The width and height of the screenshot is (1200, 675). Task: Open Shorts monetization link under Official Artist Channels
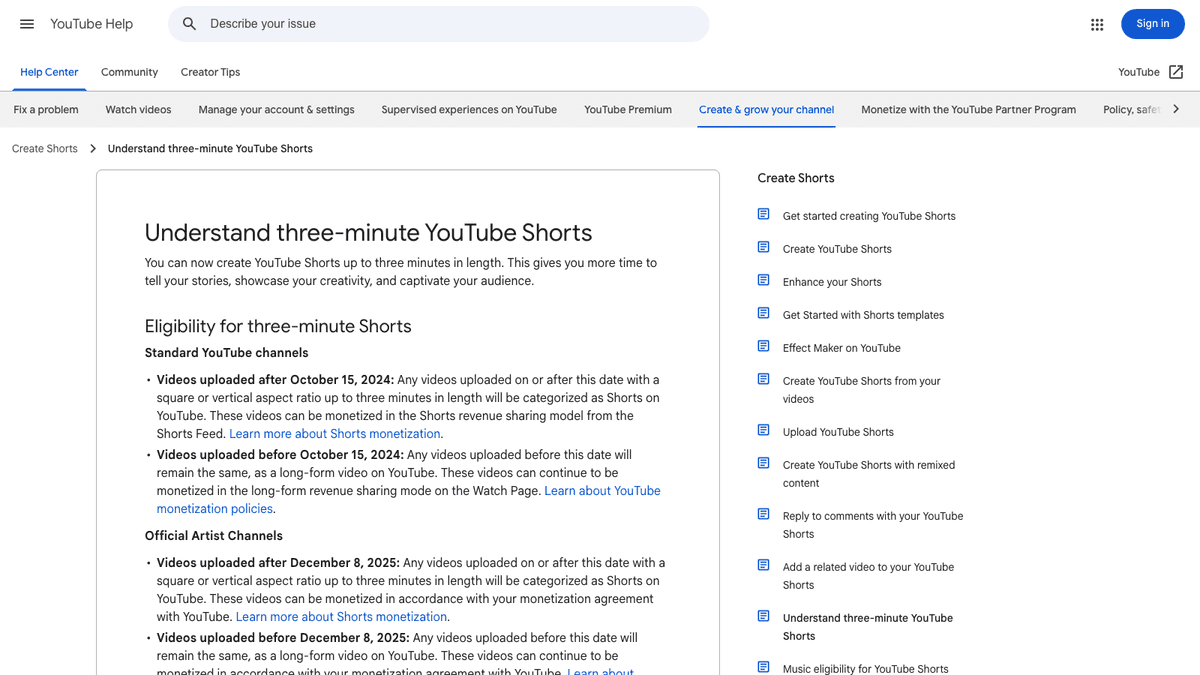coord(341,617)
